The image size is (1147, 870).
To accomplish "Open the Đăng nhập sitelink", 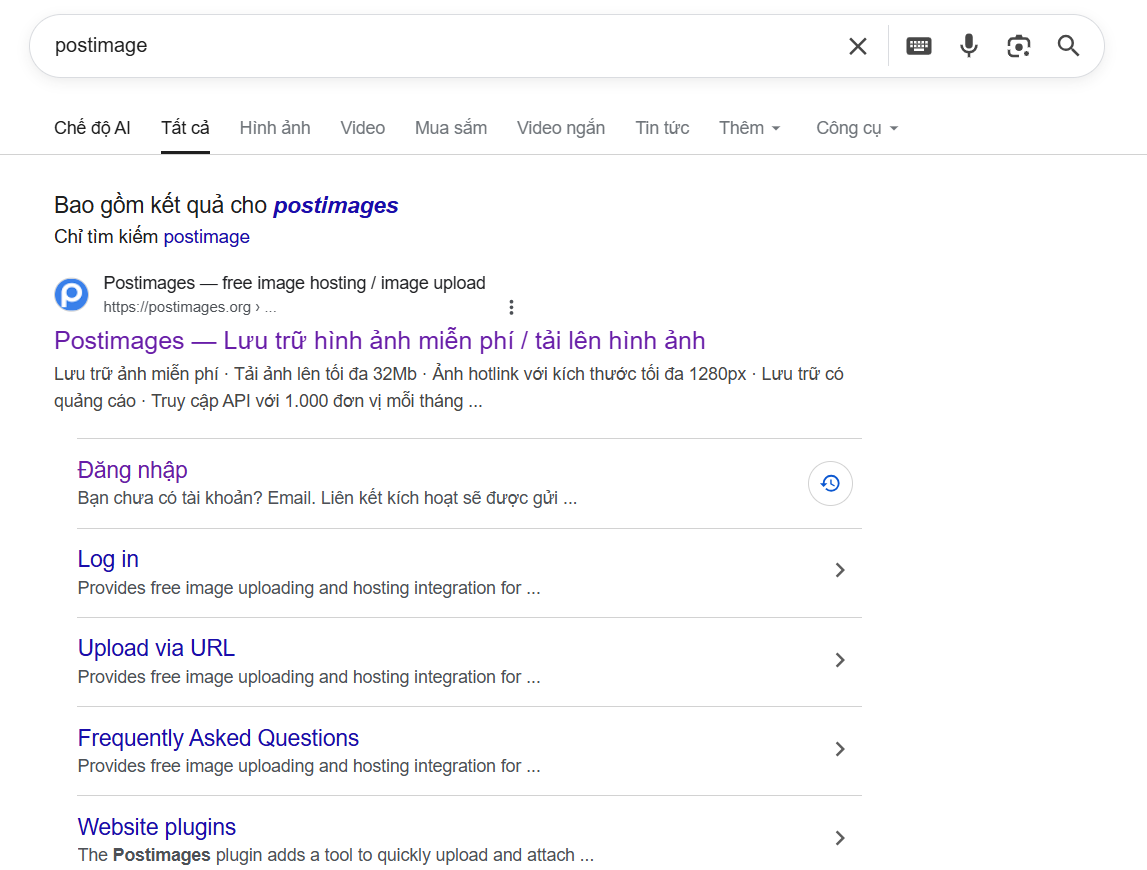I will pyautogui.click(x=132, y=470).
